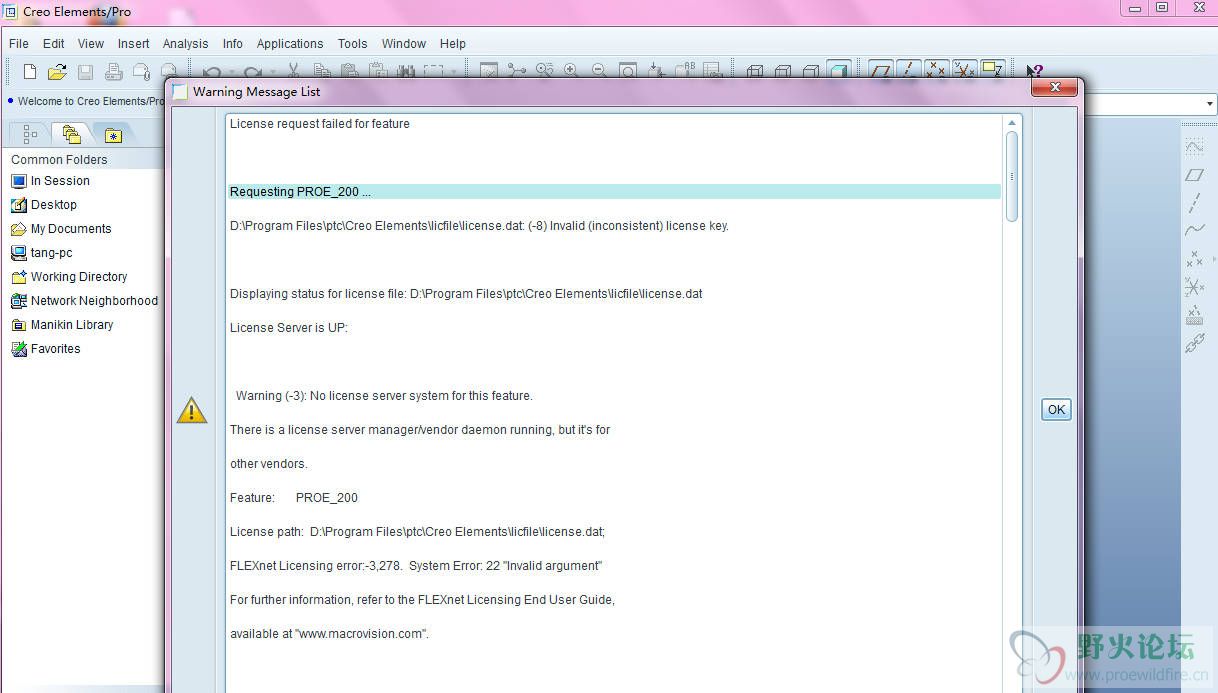Click the Datum Curve tool in right toolbar
Screen dimensions: 1218x693
click(x=1195, y=231)
